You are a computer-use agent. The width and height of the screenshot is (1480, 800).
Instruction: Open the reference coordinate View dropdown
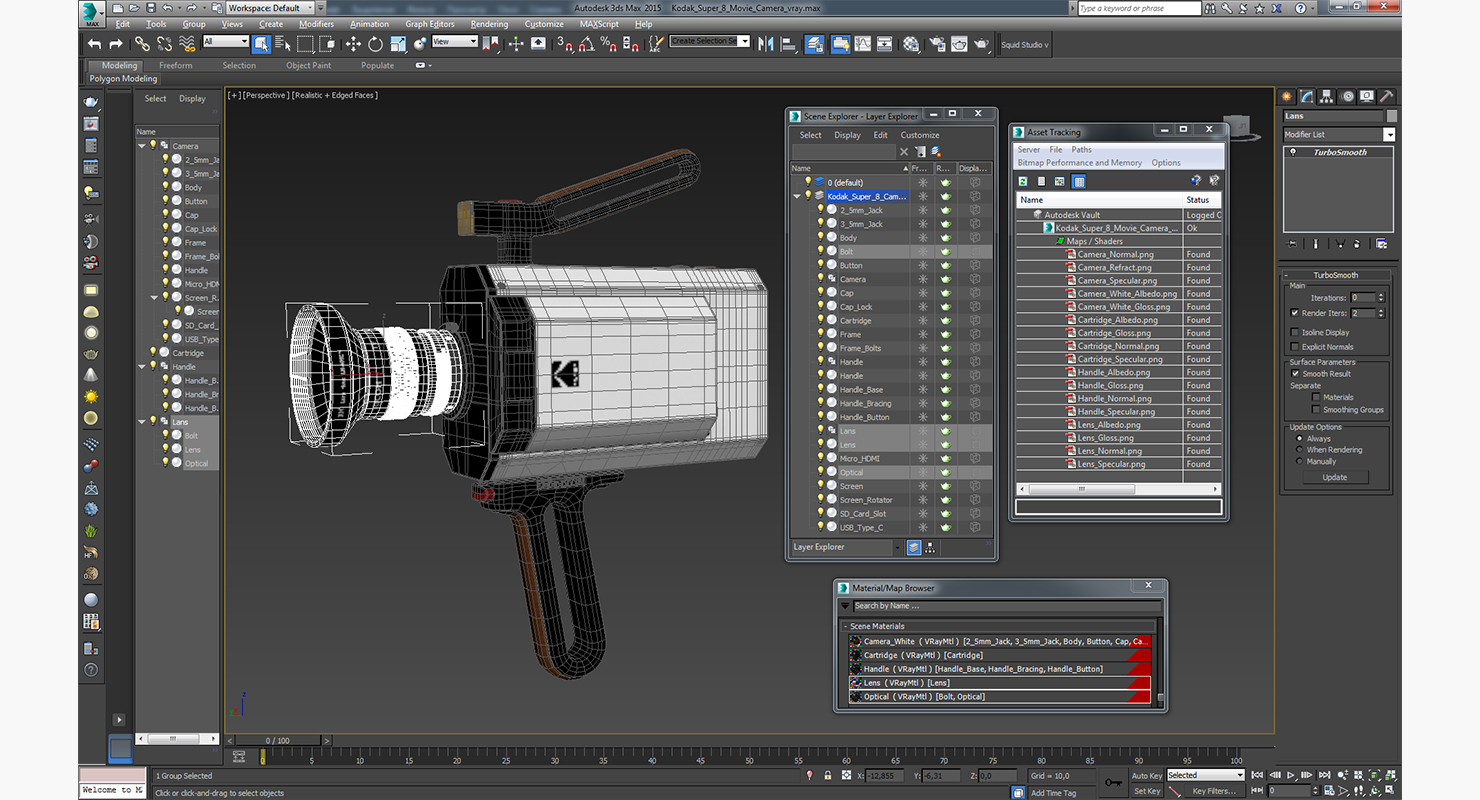tap(455, 42)
